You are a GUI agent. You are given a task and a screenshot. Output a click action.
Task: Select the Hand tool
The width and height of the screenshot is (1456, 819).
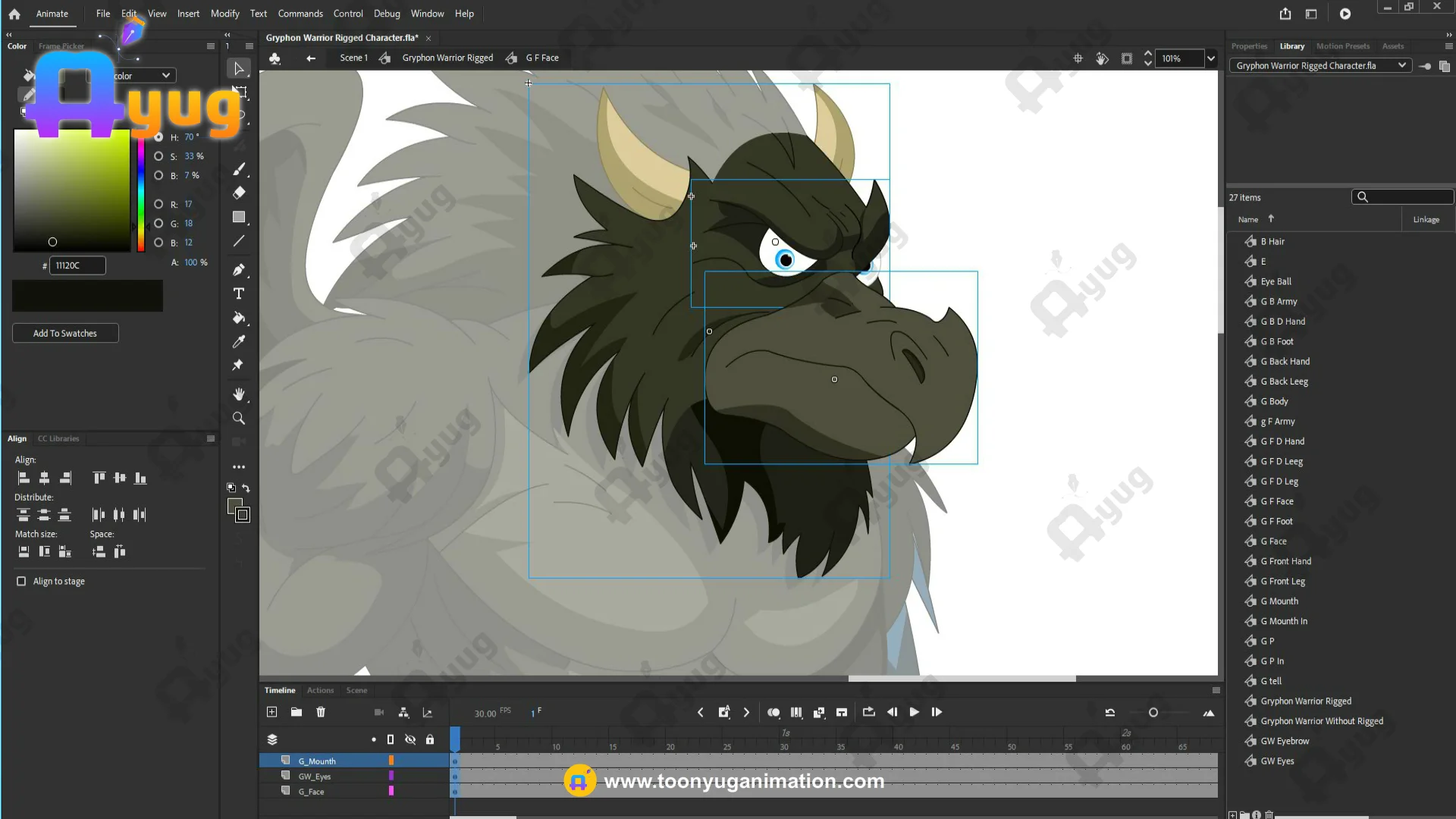pyautogui.click(x=239, y=394)
